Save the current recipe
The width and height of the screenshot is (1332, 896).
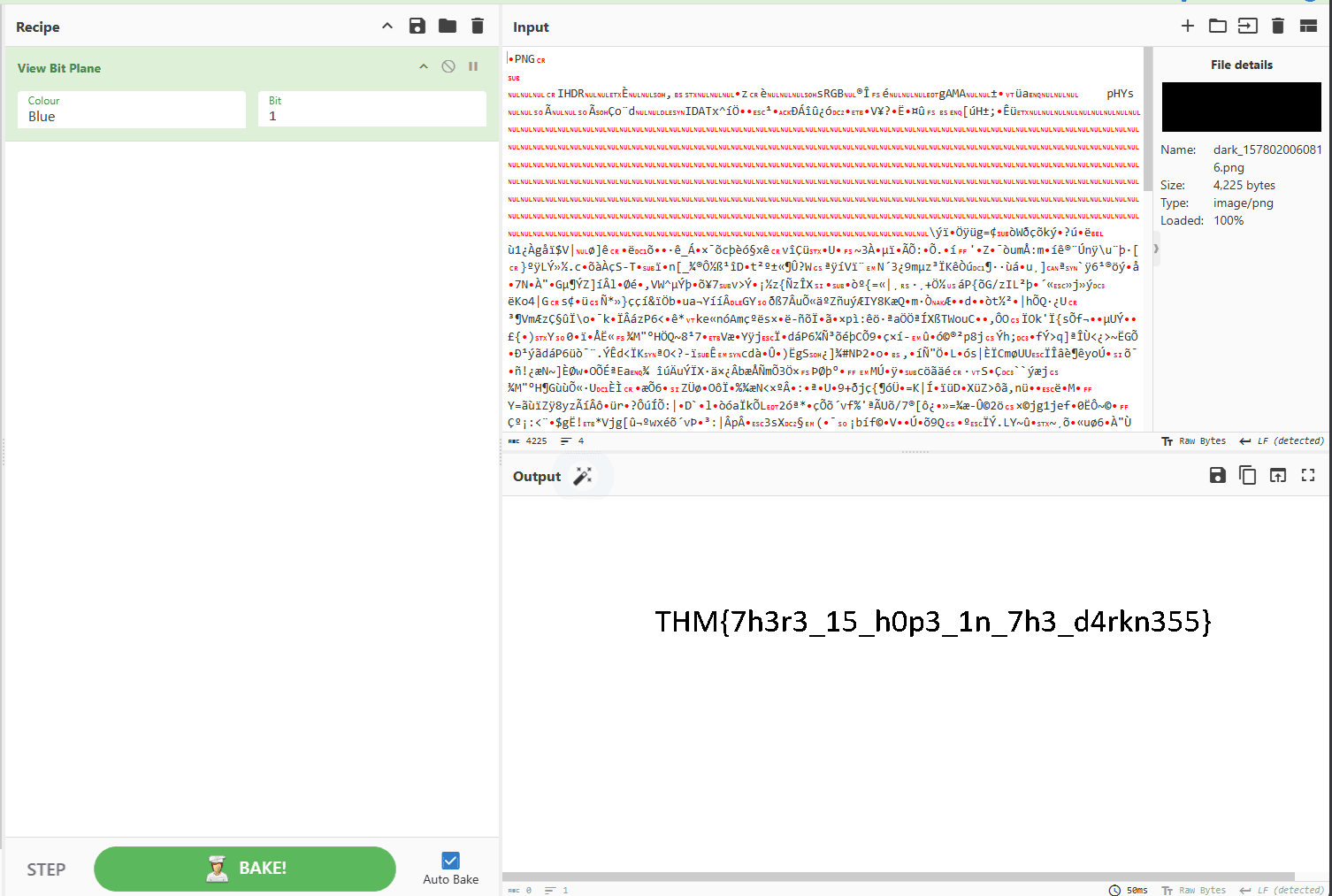pos(417,26)
